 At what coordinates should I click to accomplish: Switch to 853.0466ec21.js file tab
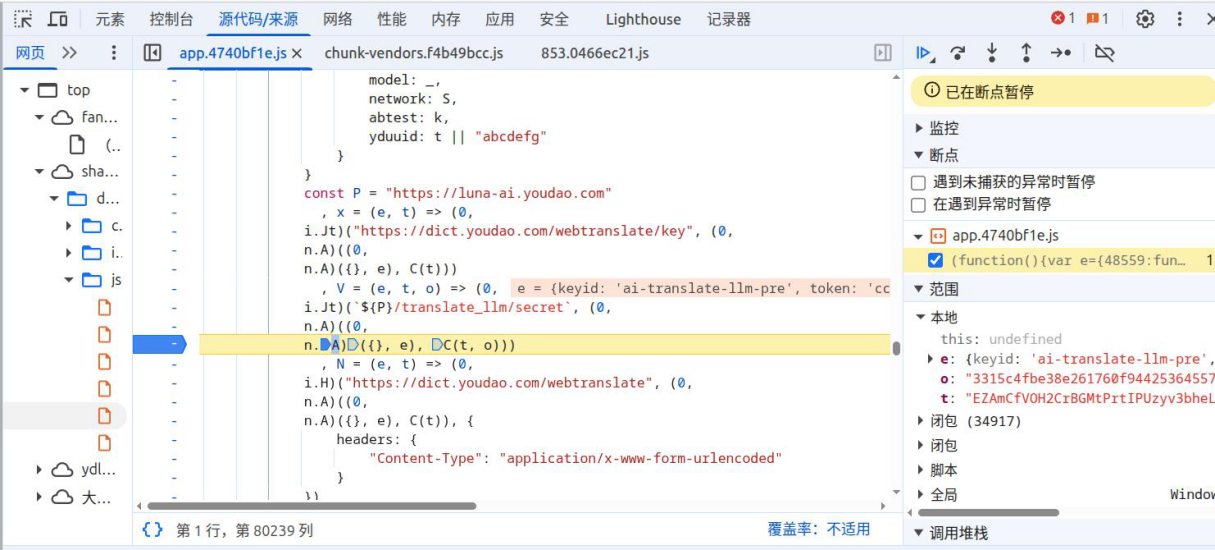pyautogui.click(x=595, y=53)
